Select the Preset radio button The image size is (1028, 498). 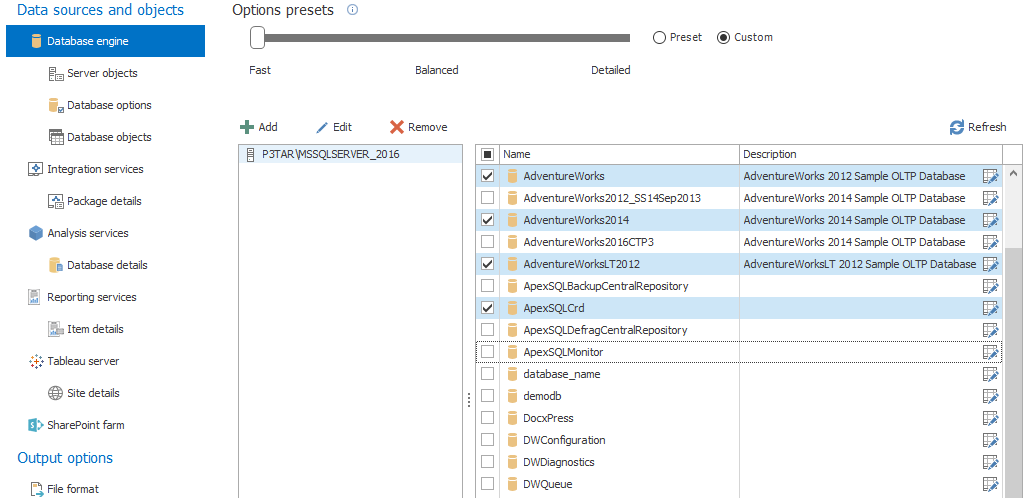pyautogui.click(x=659, y=37)
